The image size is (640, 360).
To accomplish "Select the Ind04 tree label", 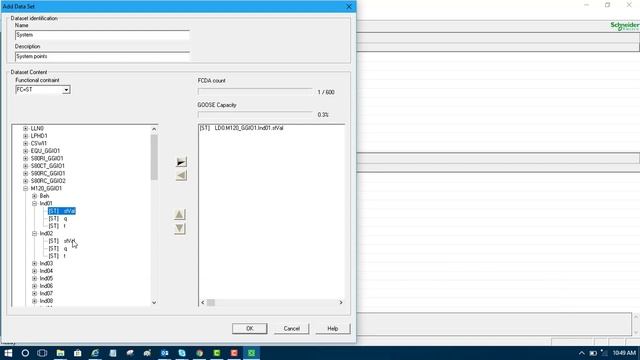I will (x=46, y=271).
